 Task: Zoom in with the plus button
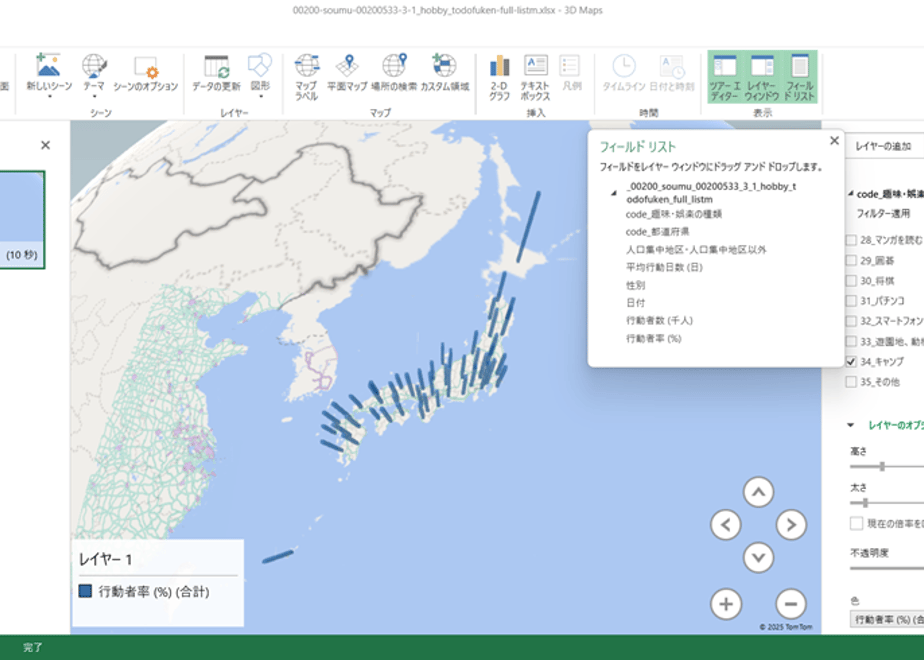726,604
